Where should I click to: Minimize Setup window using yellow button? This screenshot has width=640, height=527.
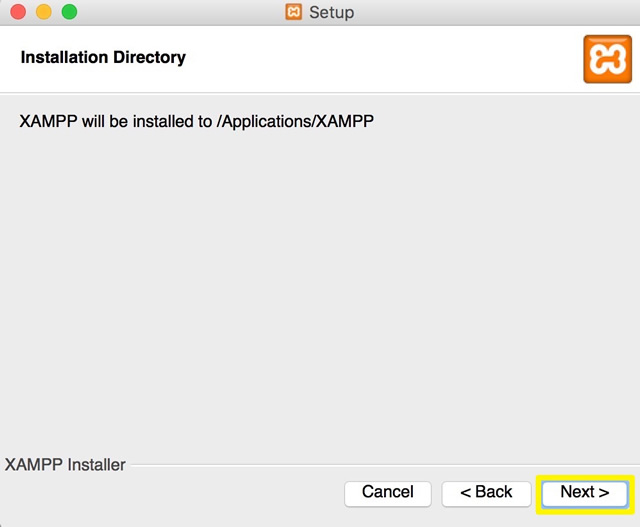pos(44,12)
